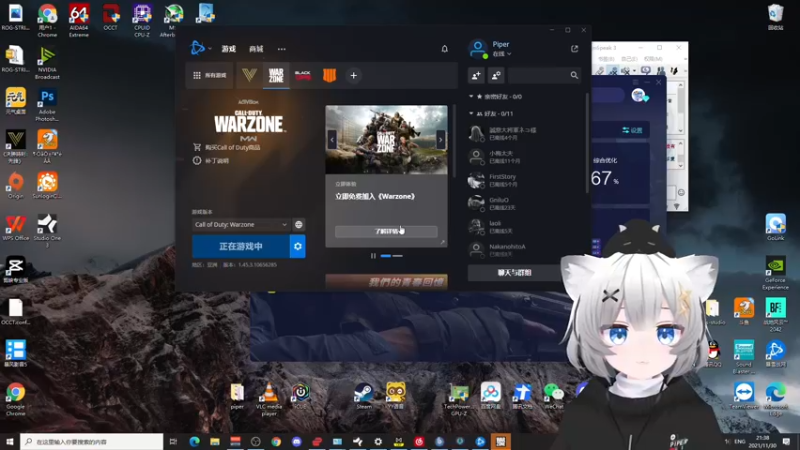The height and width of the screenshot is (450, 800).
Task: Open WPS Office desktop shortcut
Action: pos(15,228)
